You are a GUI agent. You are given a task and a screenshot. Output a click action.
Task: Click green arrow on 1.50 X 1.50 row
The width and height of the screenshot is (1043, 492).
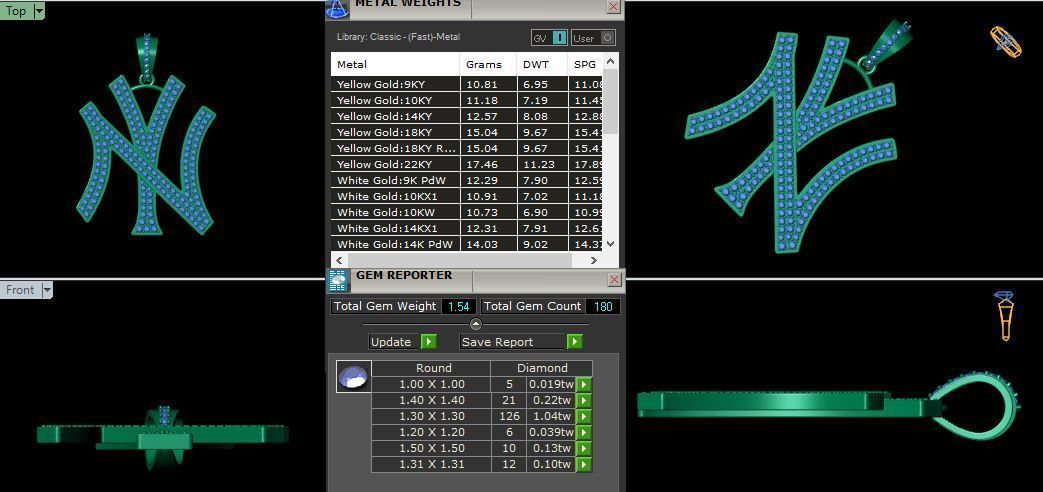[x=583, y=448]
